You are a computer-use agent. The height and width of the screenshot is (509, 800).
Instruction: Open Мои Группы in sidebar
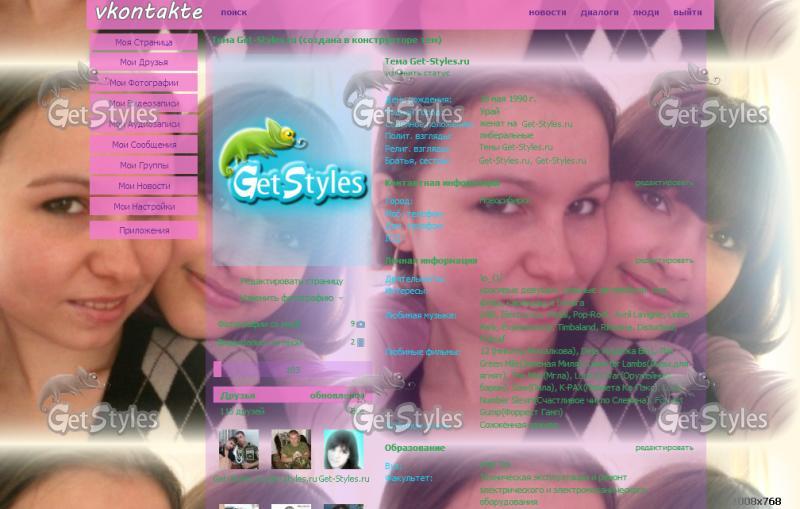click(144, 165)
